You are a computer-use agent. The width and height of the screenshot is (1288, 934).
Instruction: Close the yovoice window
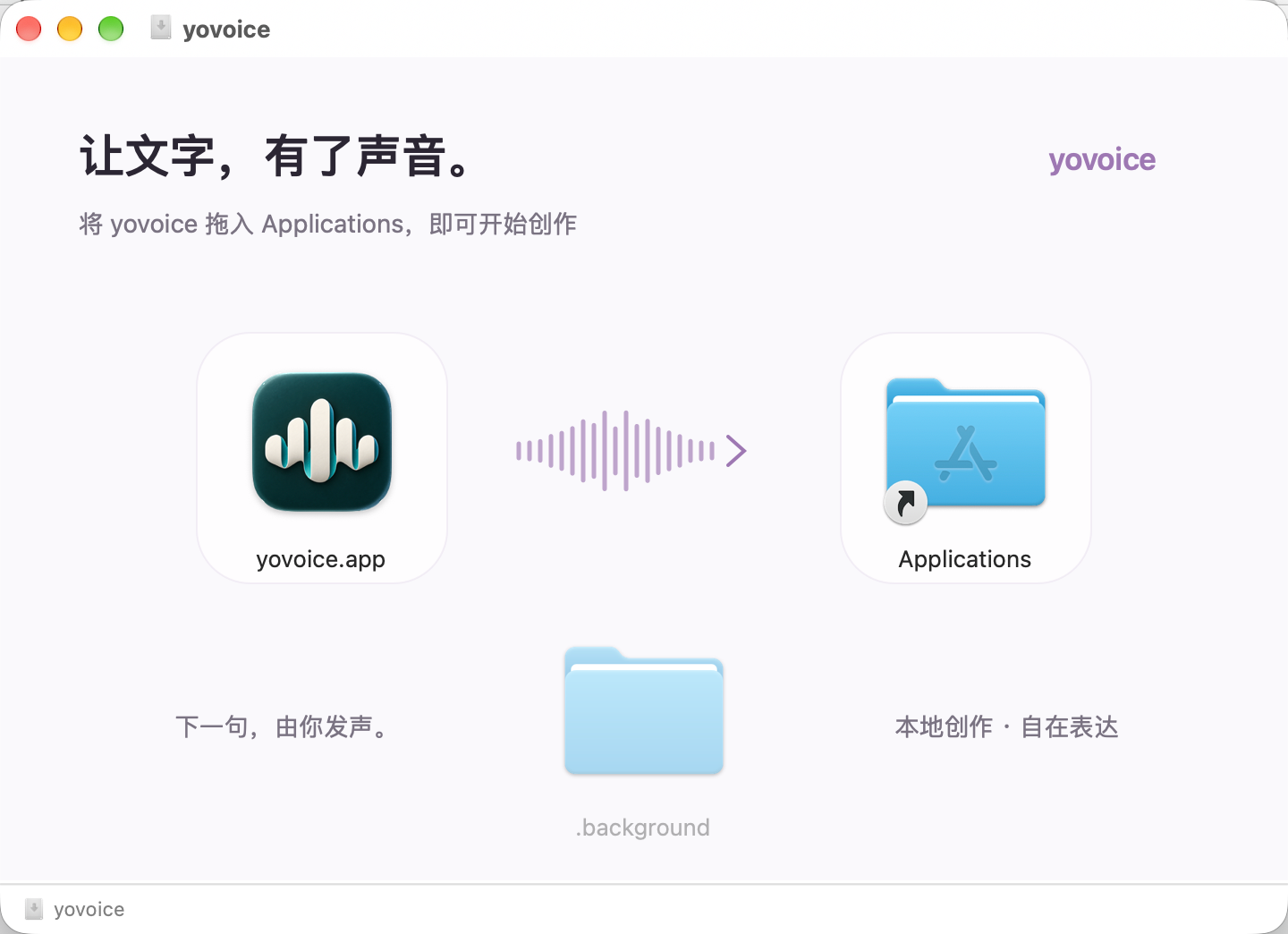[29, 29]
